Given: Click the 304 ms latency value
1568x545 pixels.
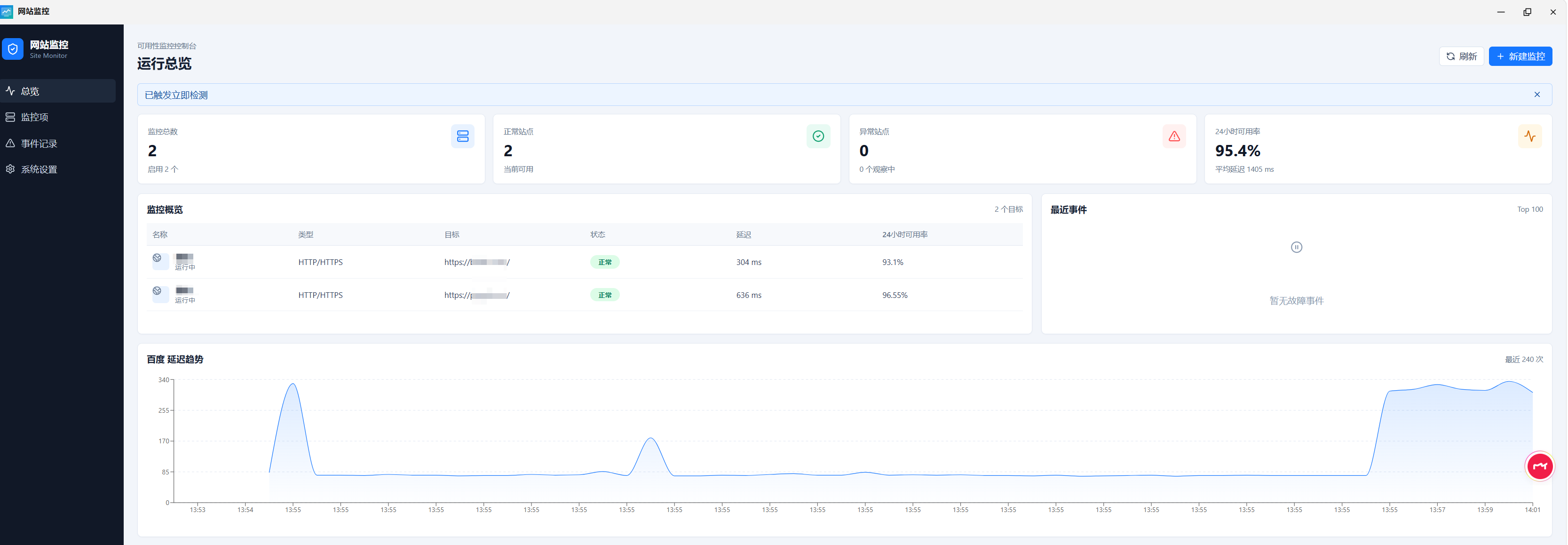Looking at the screenshot, I should click(749, 263).
